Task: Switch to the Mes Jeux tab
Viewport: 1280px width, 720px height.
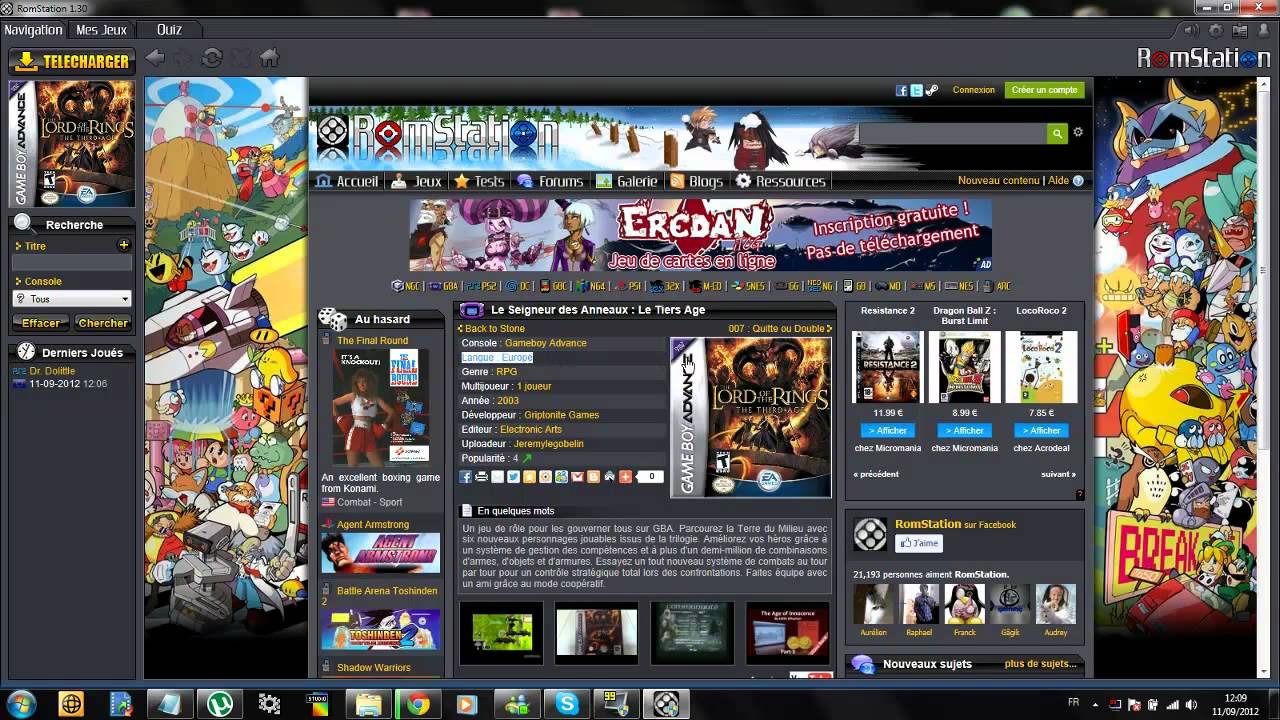Action: pos(101,30)
